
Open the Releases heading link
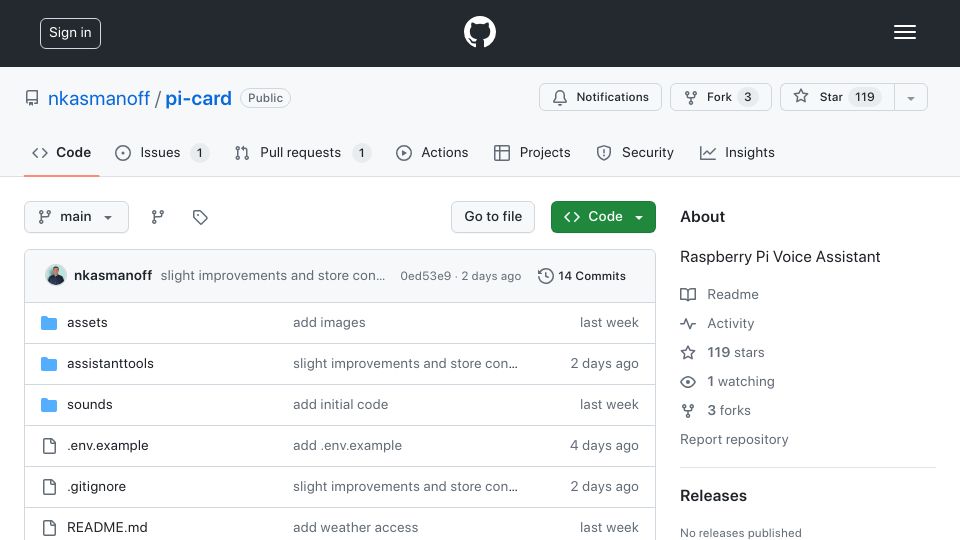coord(713,496)
